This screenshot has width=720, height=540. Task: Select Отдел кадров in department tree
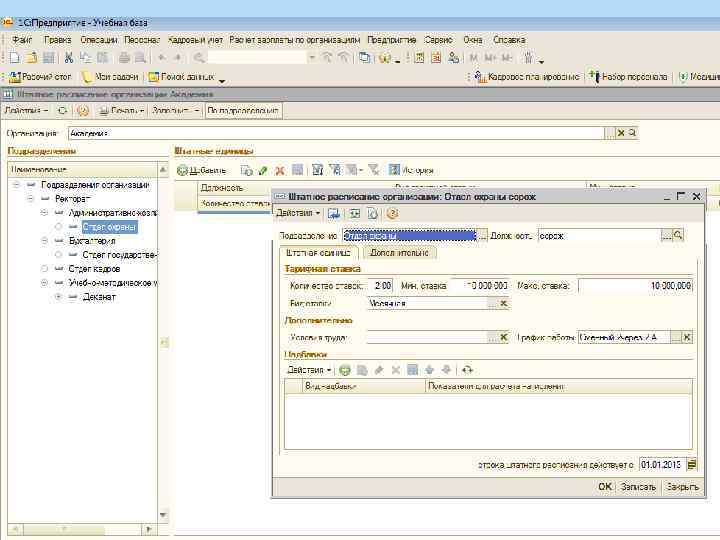[94, 269]
